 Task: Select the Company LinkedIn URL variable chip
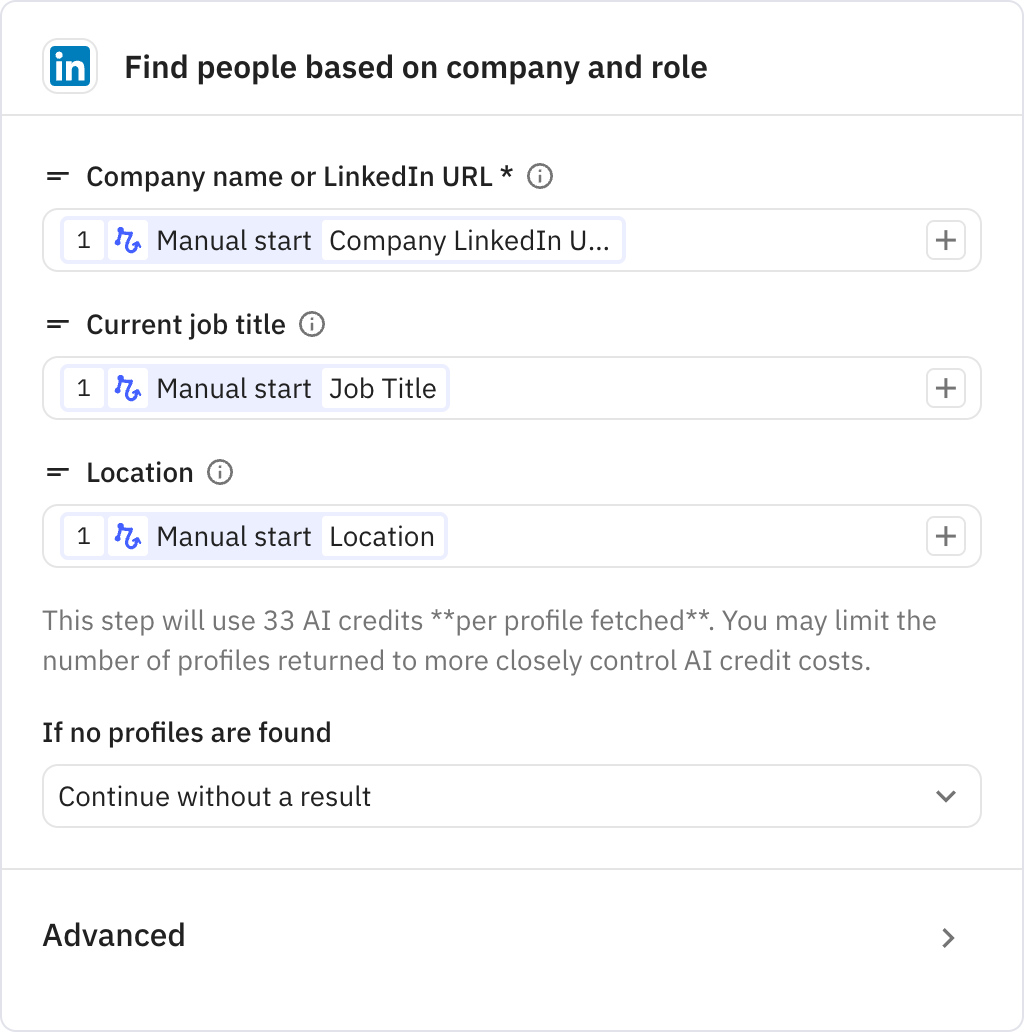coord(472,240)
